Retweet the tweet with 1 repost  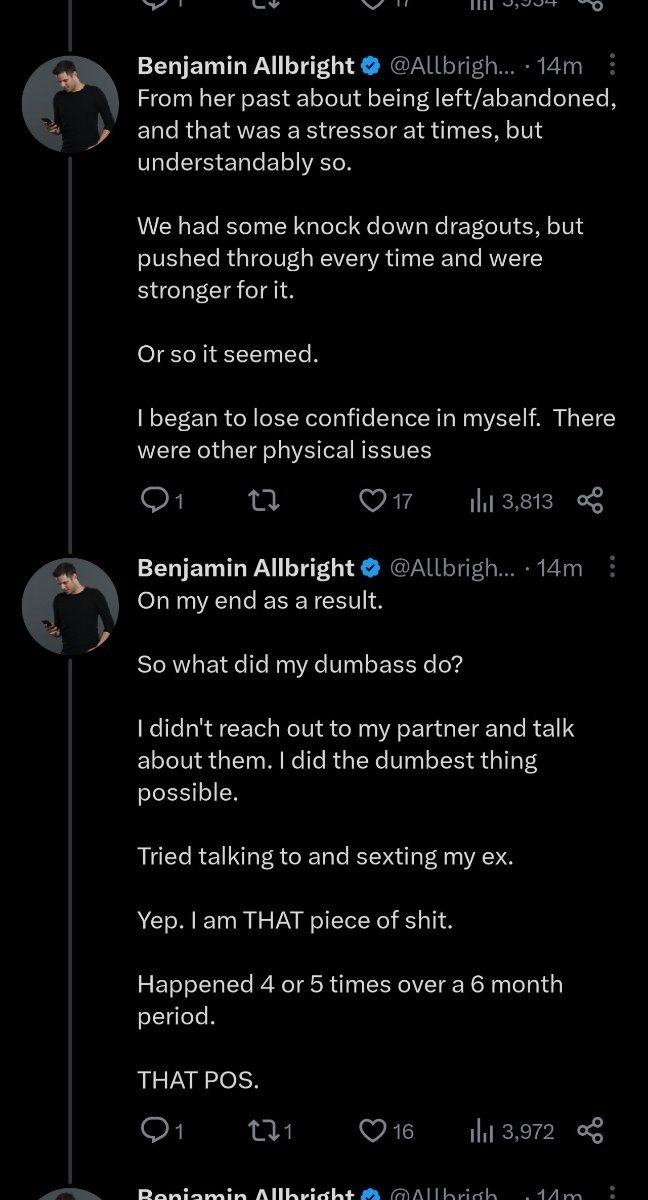pos(262,1130)
